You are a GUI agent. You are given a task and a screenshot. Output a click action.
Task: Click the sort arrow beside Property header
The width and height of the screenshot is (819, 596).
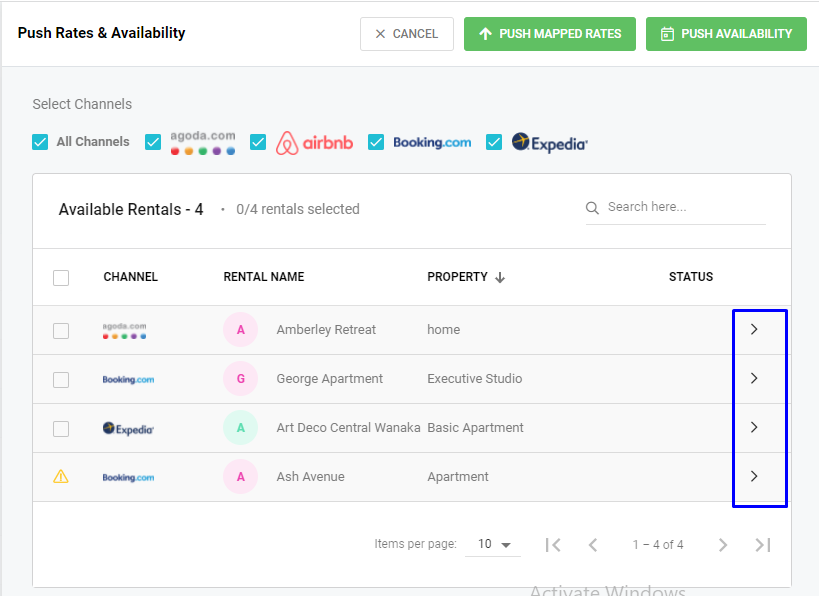(500, 277)
